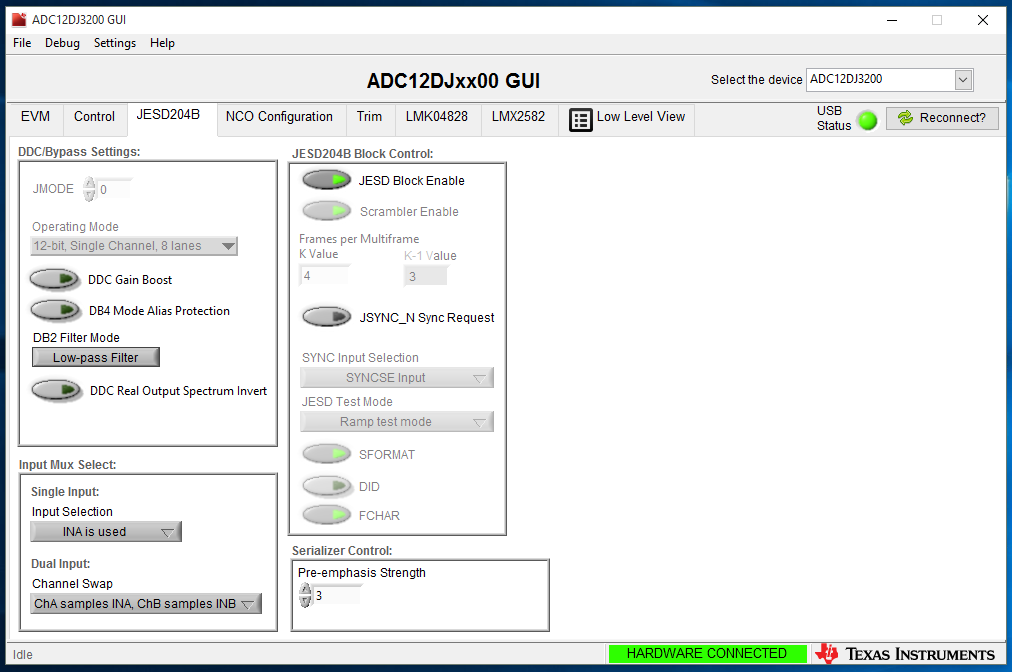Click the Reconnect? button
The height and width of the screenshot is (672, 1012).
(x=942, y=118)
